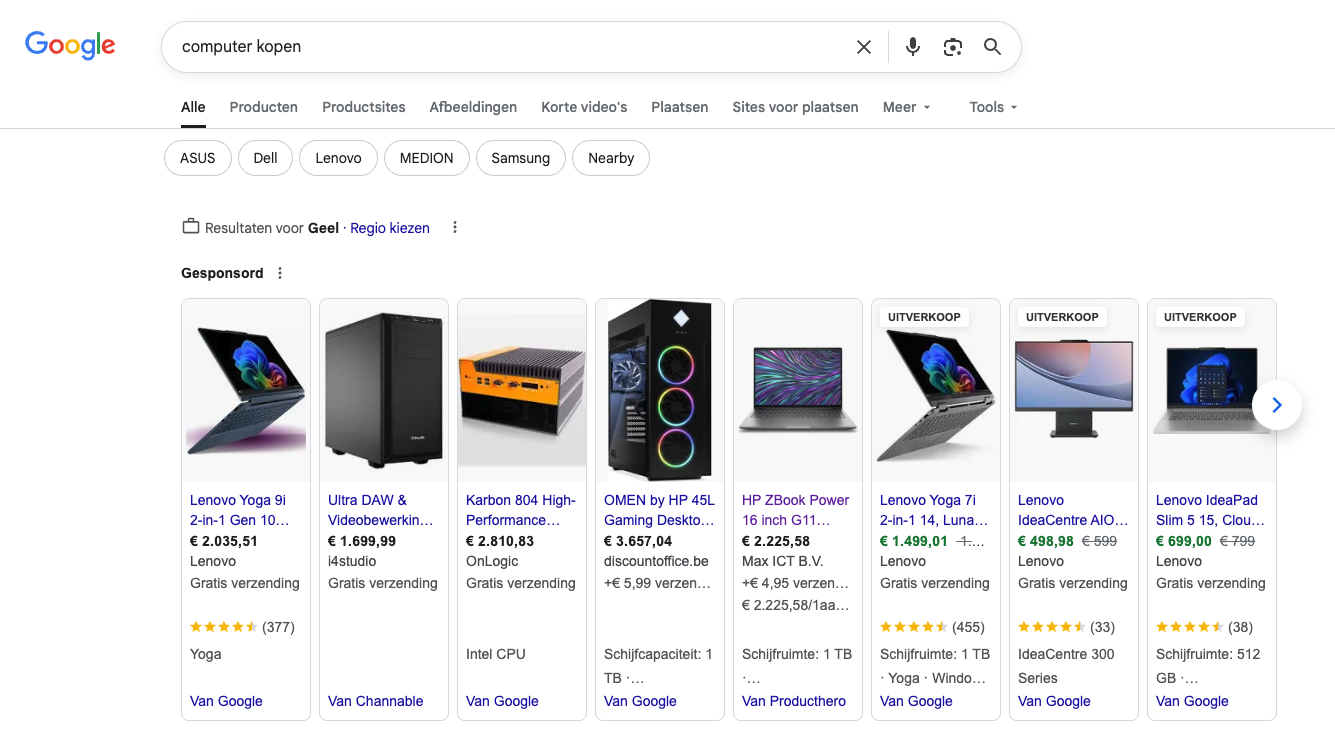Click the OnLogic seller name
This screenshot has height=742, width=1335.
click(492, 561)
